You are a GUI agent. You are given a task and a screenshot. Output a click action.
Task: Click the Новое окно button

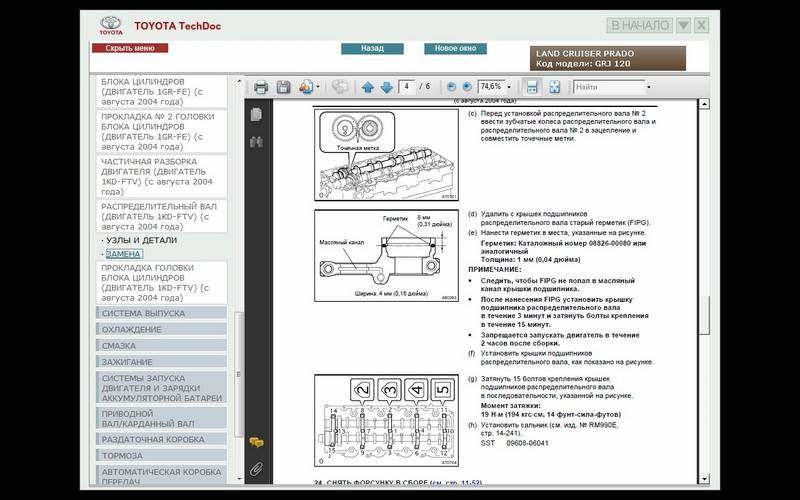(456, 48)
